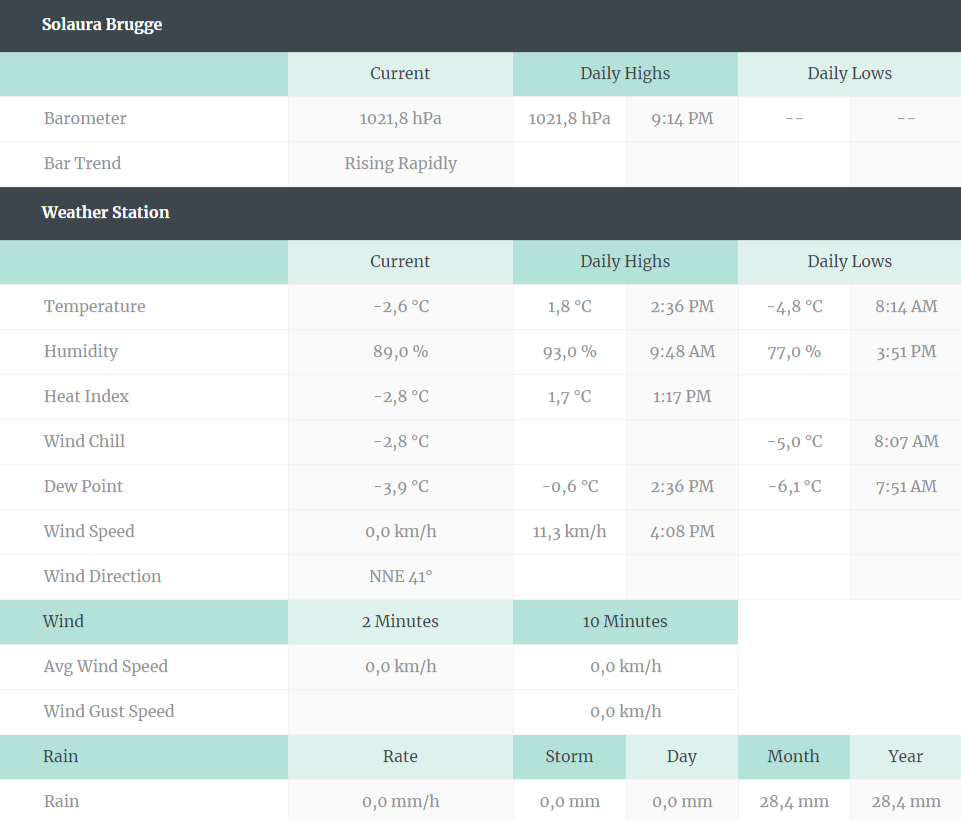Click the Rate column header
The width and height of the screenshot is (961, 820).
click(400, 756)
